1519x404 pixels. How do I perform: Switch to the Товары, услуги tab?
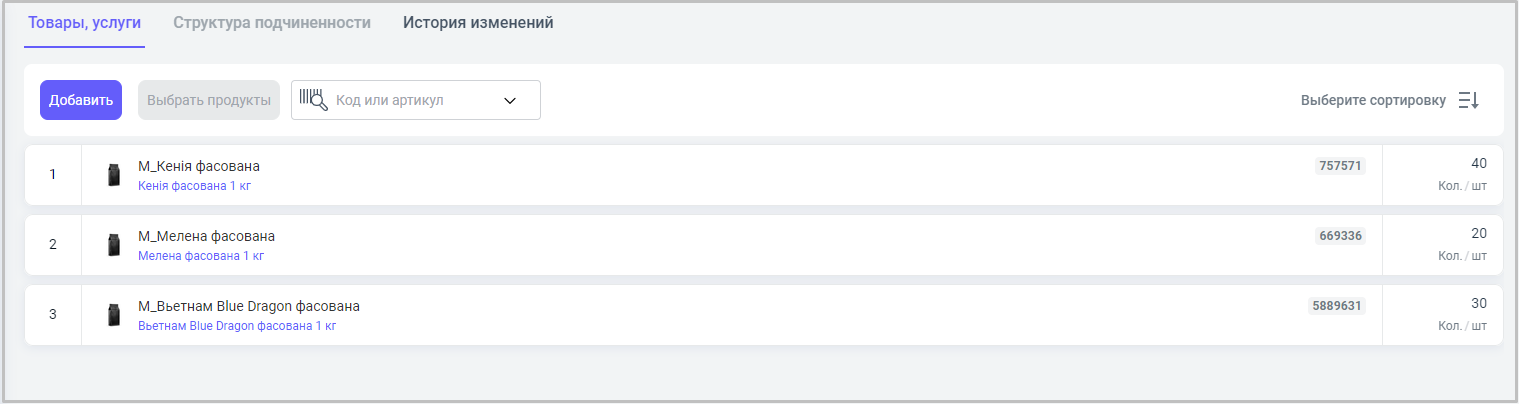(85, 22)
